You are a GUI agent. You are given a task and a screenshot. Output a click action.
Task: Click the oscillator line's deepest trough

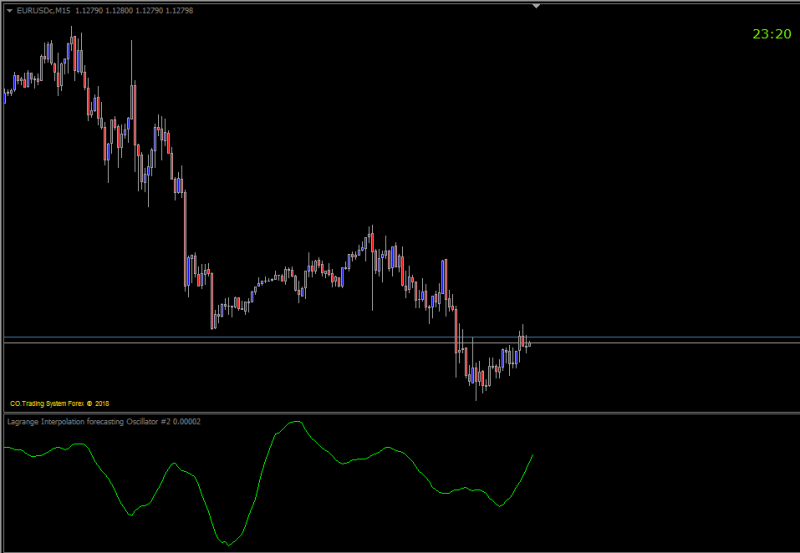coord(228,544)
